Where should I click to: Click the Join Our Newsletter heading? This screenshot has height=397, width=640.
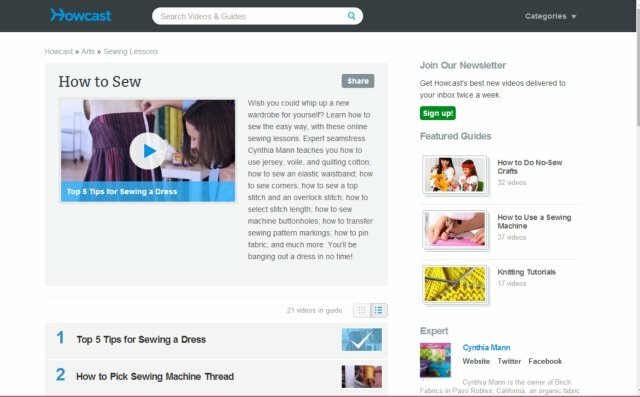[x=462, y=65]
